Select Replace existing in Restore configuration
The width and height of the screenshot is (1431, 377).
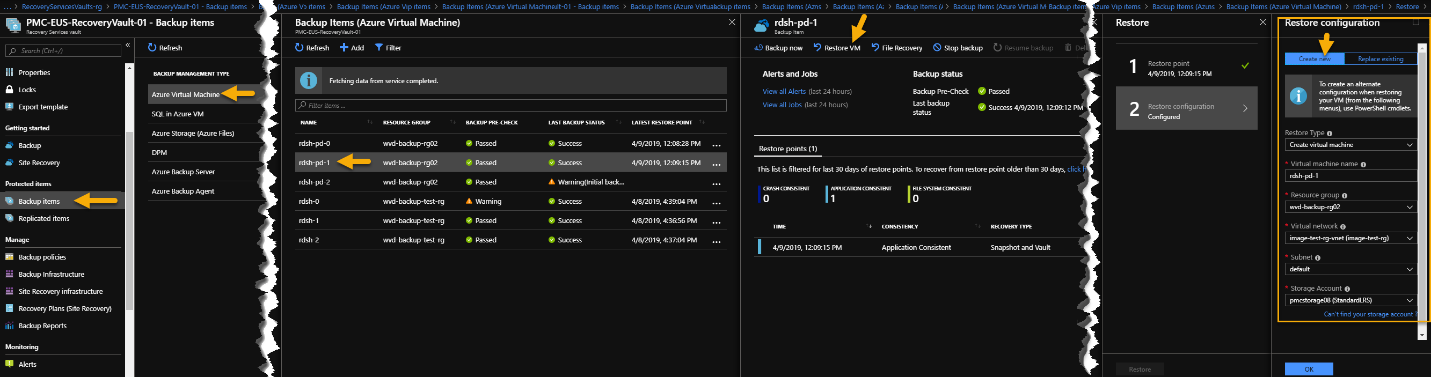click(x=1380, y=59)
